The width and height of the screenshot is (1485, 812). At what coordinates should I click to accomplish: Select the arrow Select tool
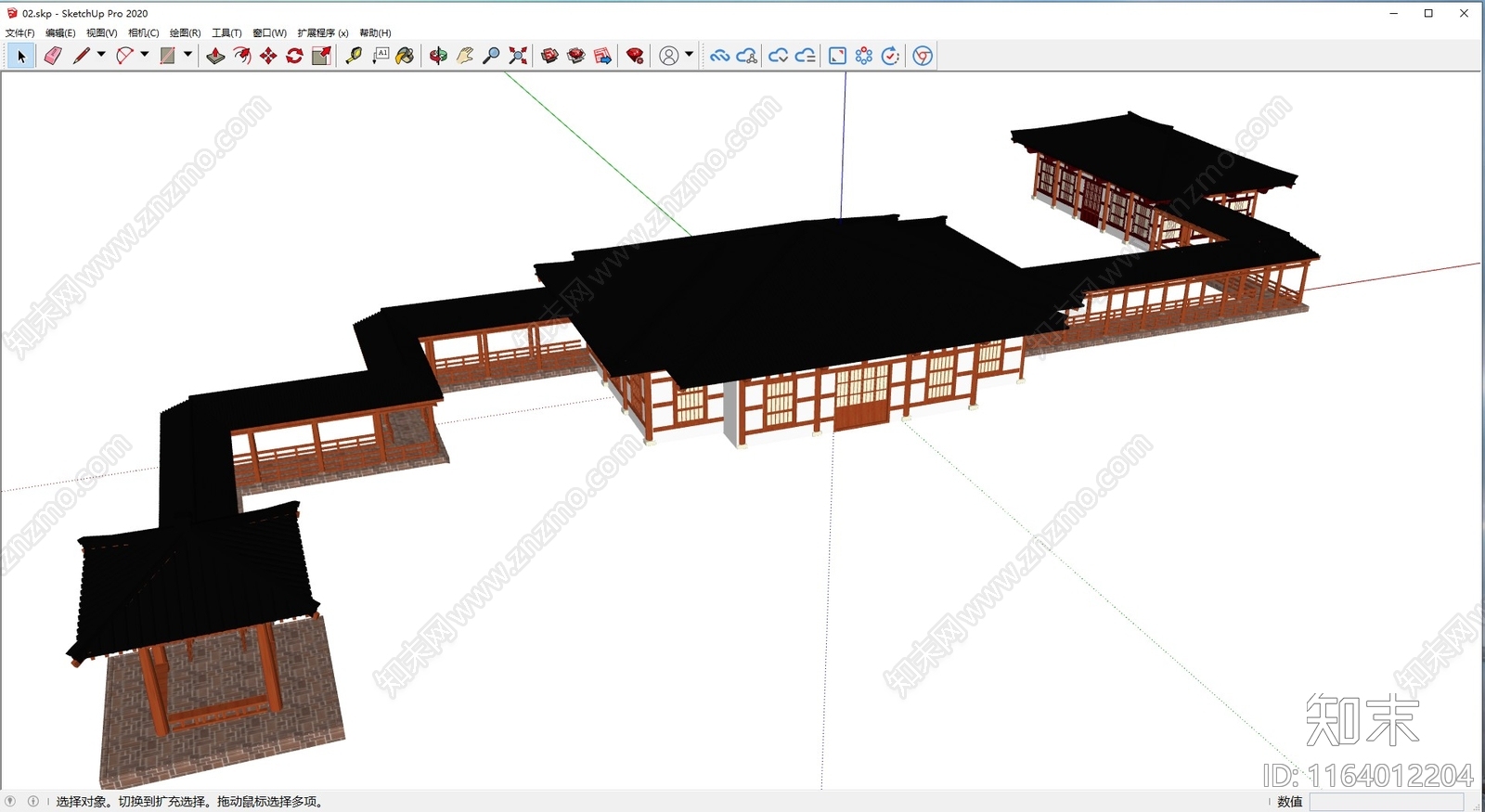pos(21,56)
